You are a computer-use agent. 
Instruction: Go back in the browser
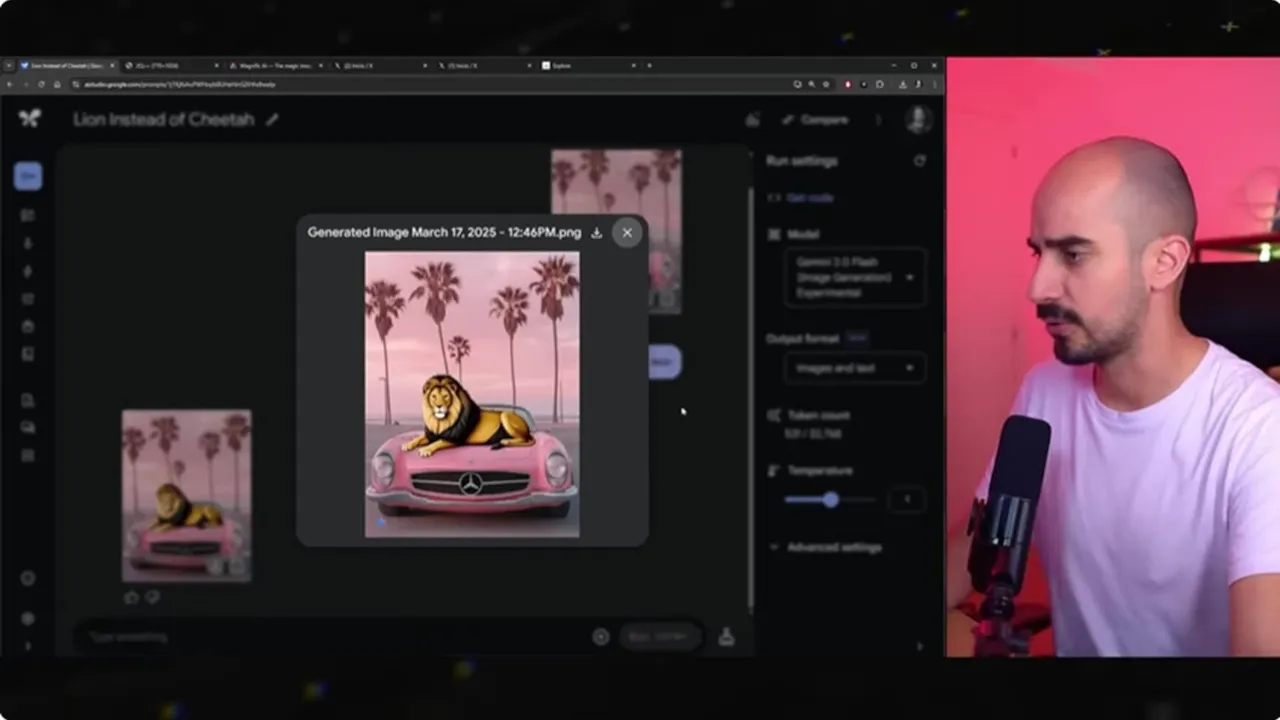(x=9, y=84)
